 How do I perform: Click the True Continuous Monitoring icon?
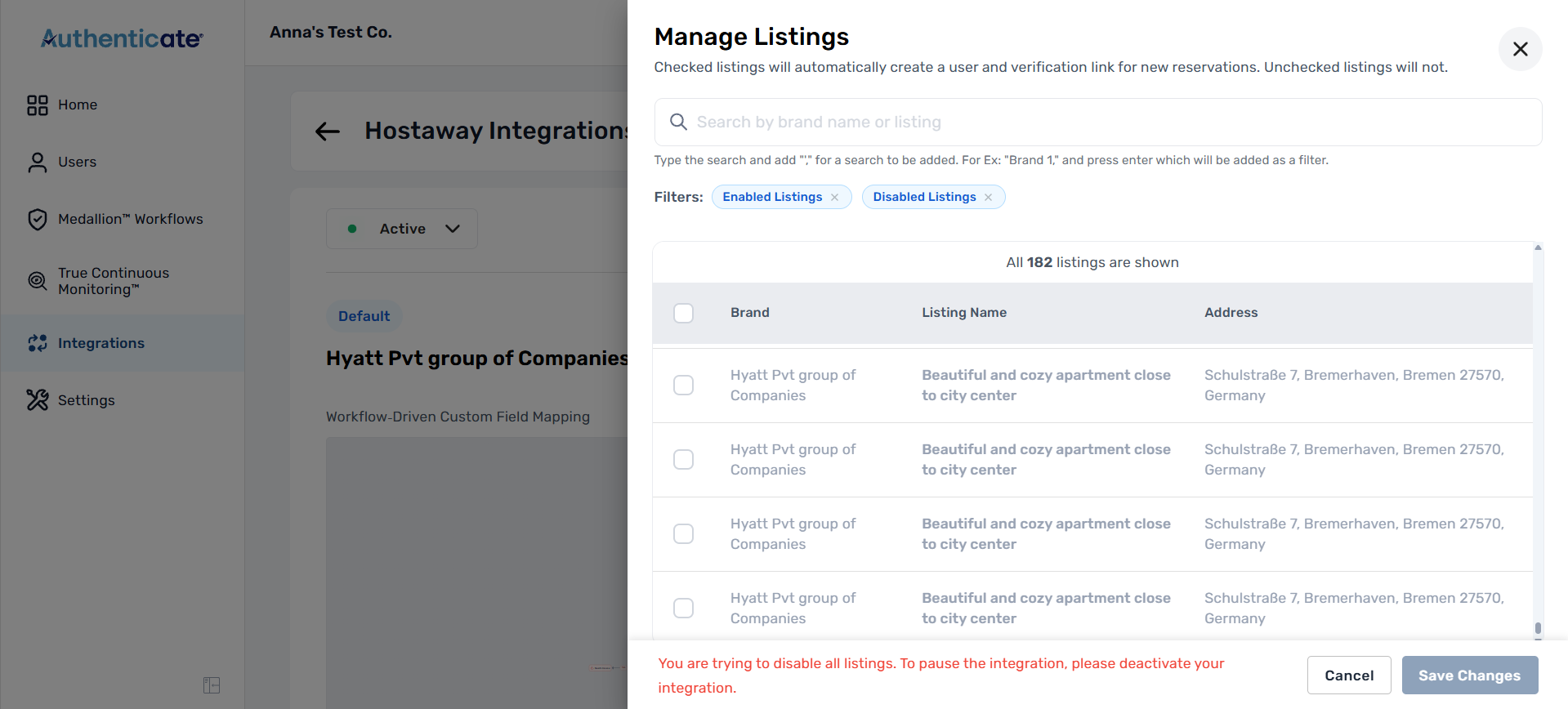coord(38,281)
